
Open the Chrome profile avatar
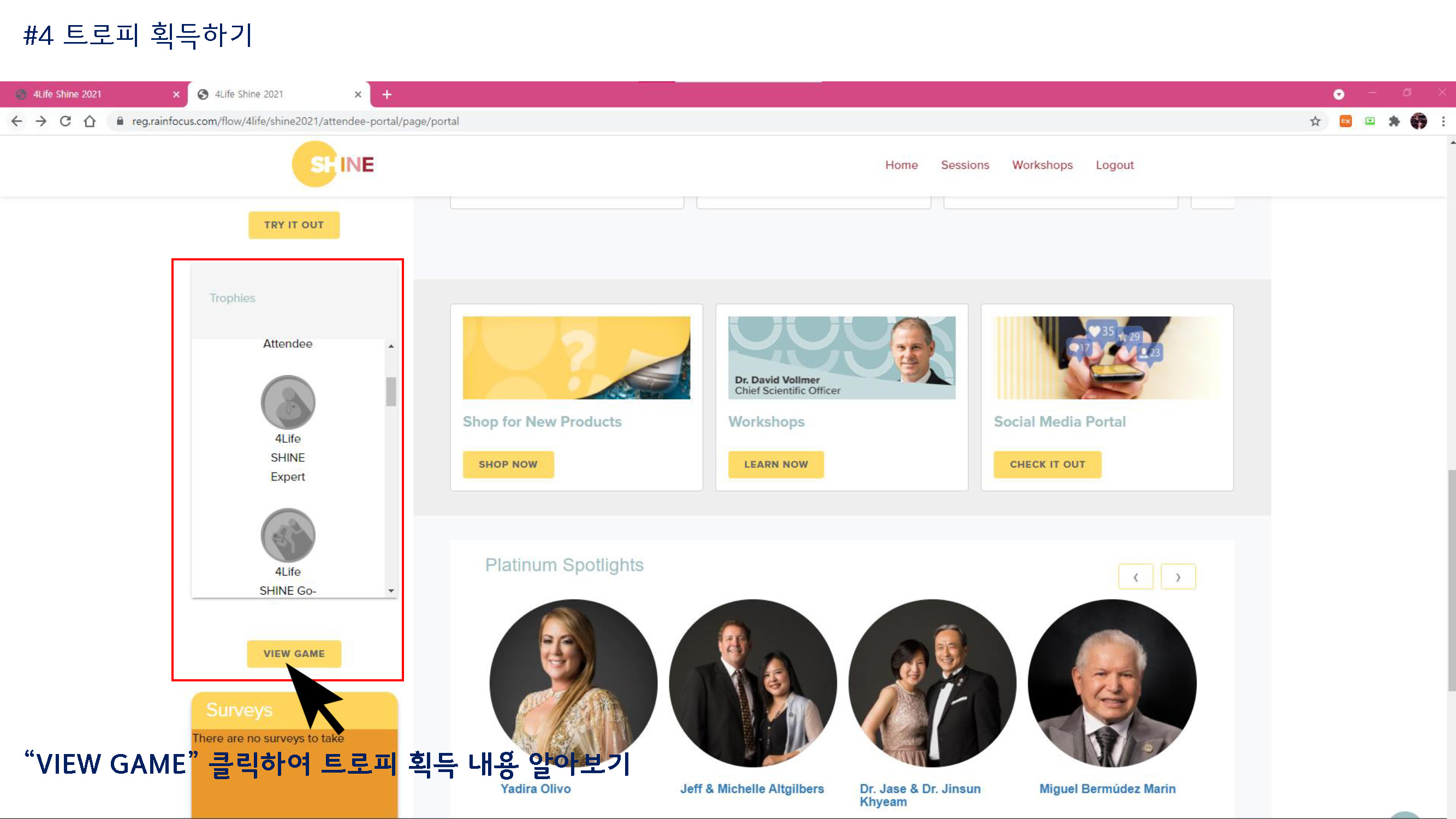point(1418,121)
